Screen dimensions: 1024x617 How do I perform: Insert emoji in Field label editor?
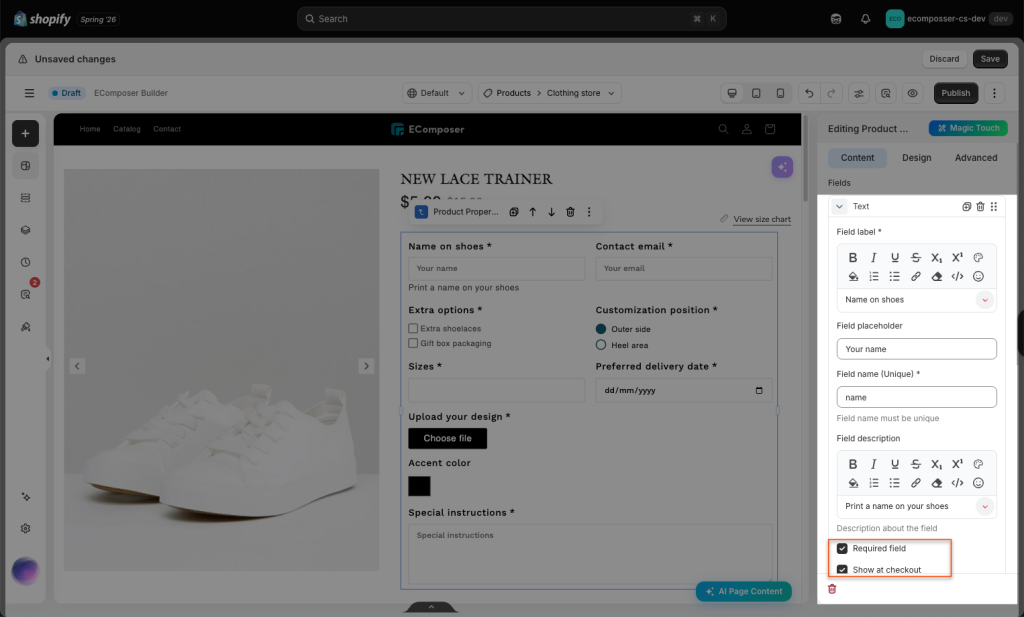click(978, 276)
